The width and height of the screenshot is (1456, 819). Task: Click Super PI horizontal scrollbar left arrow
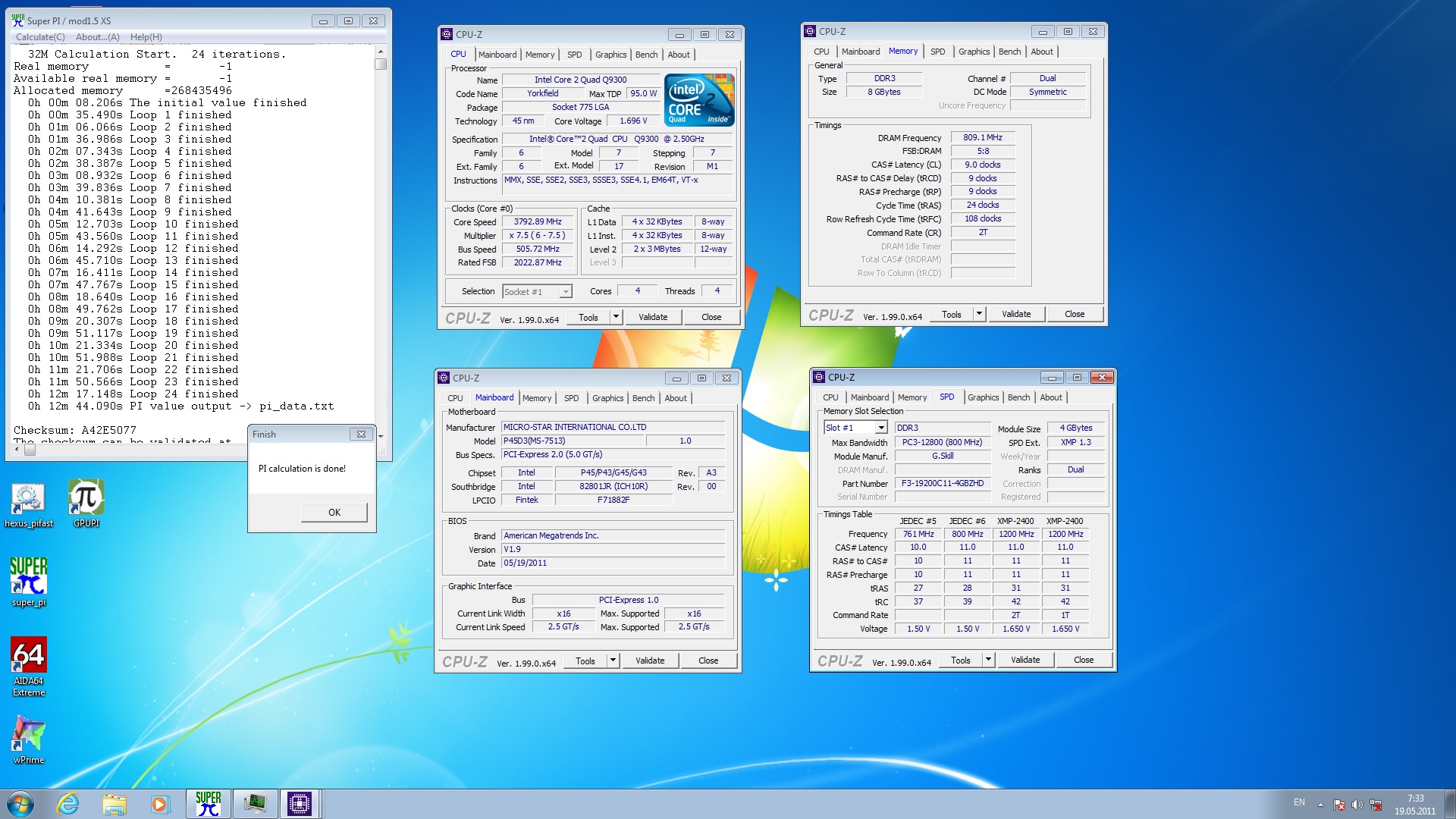coord(17,450)
